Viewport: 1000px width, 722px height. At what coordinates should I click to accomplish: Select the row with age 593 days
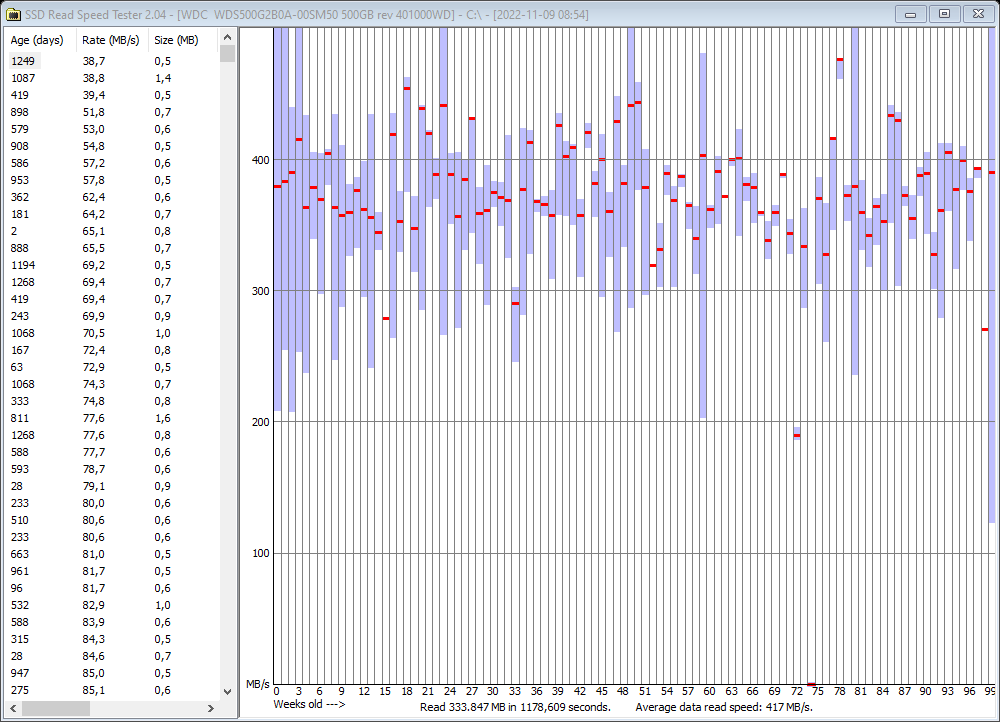(x=112, y=469)
